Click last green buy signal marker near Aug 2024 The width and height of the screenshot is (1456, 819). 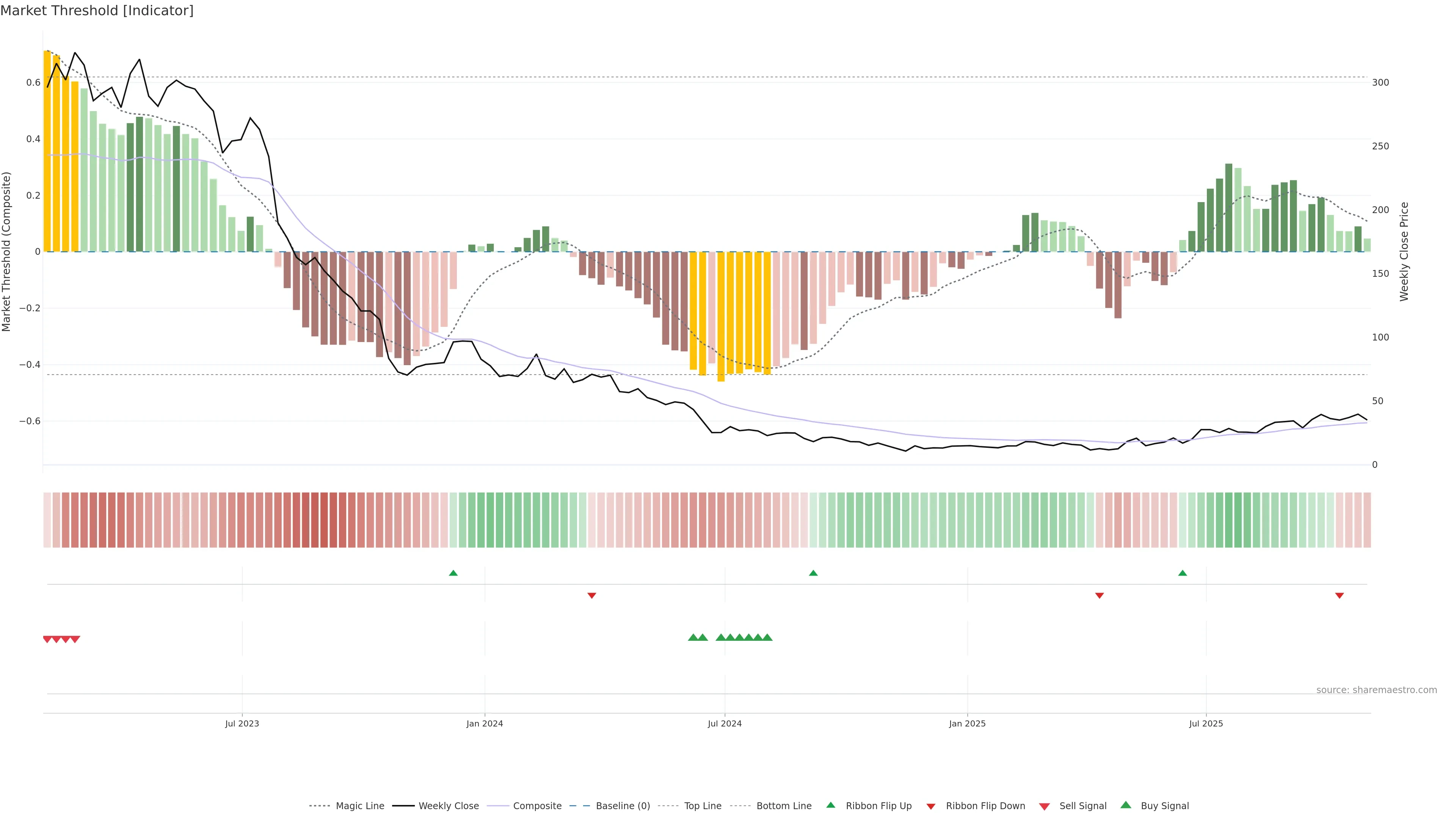(x=767, y=637)
